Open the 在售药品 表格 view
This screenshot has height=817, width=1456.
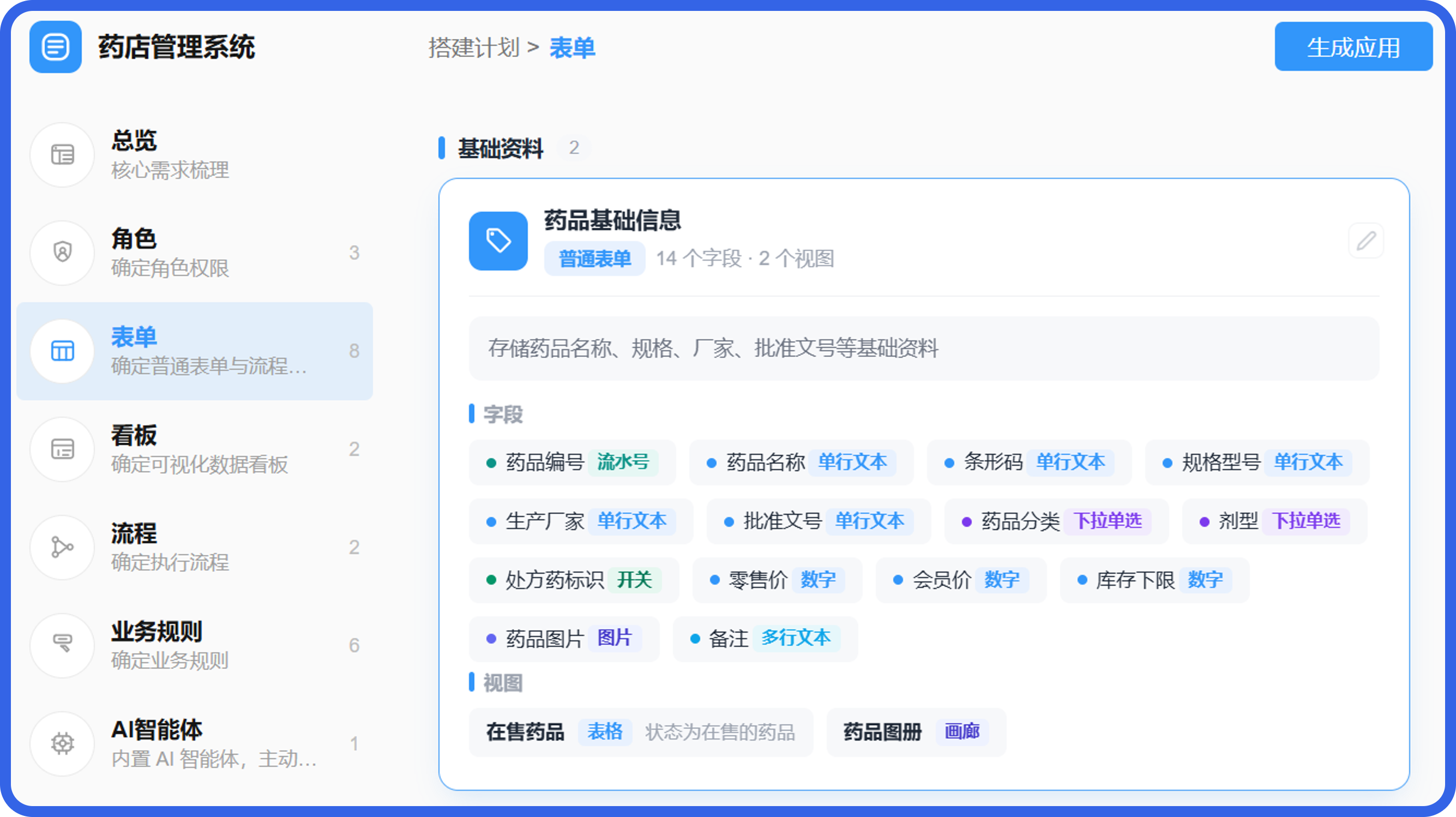pyautogui.click(x=641, y=731)
